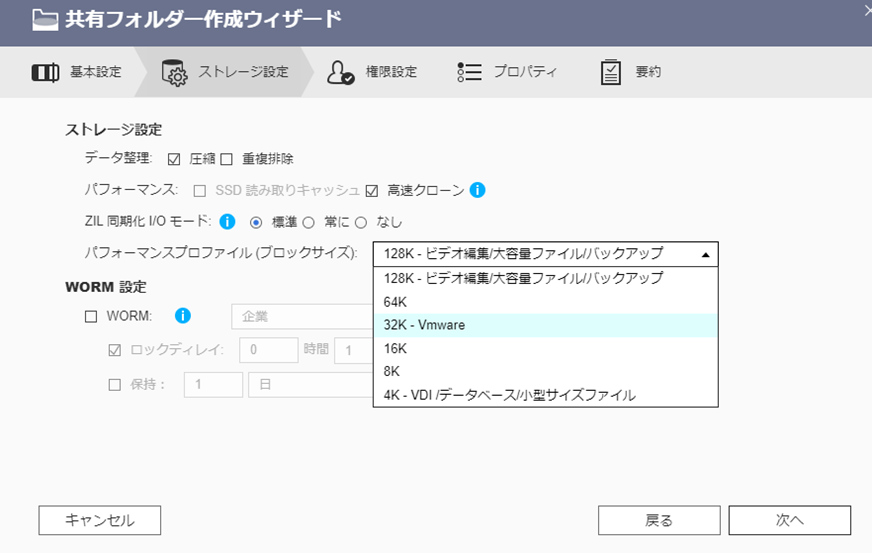
Task: Click the basic settings step icon
Action: [x=46, y=72]
